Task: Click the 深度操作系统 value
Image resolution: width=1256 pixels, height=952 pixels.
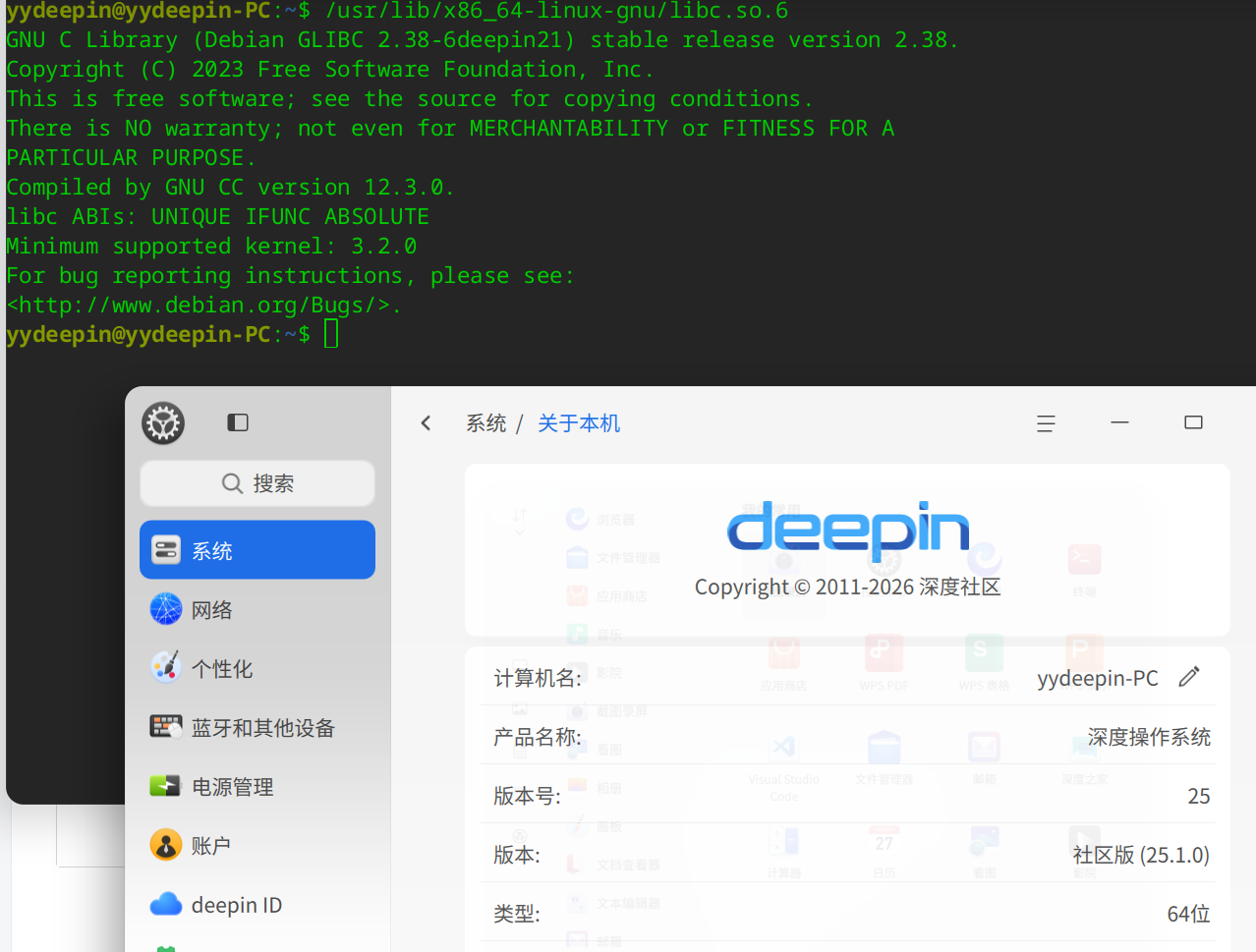Action: pyautogui.click(x=1149, y=737)
